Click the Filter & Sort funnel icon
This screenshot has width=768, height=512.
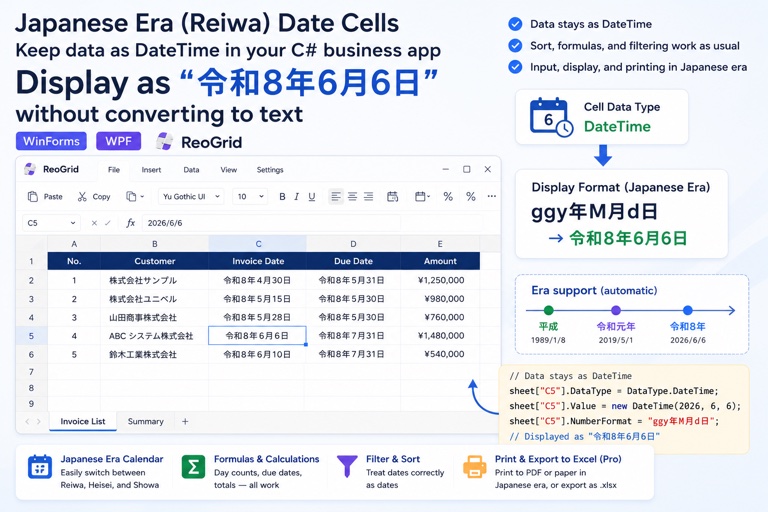tap(347, 466)
